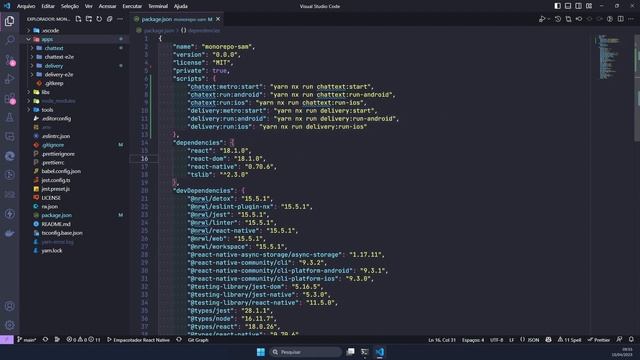This screenshot has width=640, height=360.
Task: Collapse the apps folder
Action: [29, 39]
